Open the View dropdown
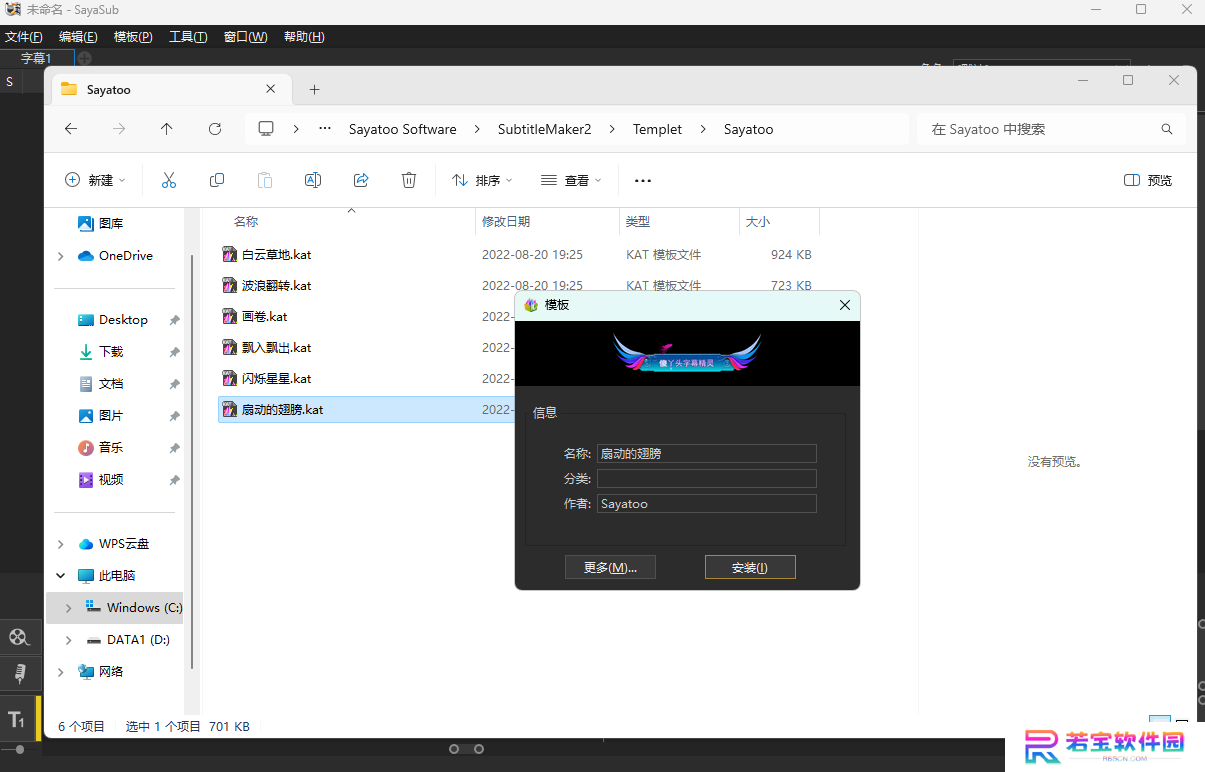The image size is (1205, 772). coord(571,180)
